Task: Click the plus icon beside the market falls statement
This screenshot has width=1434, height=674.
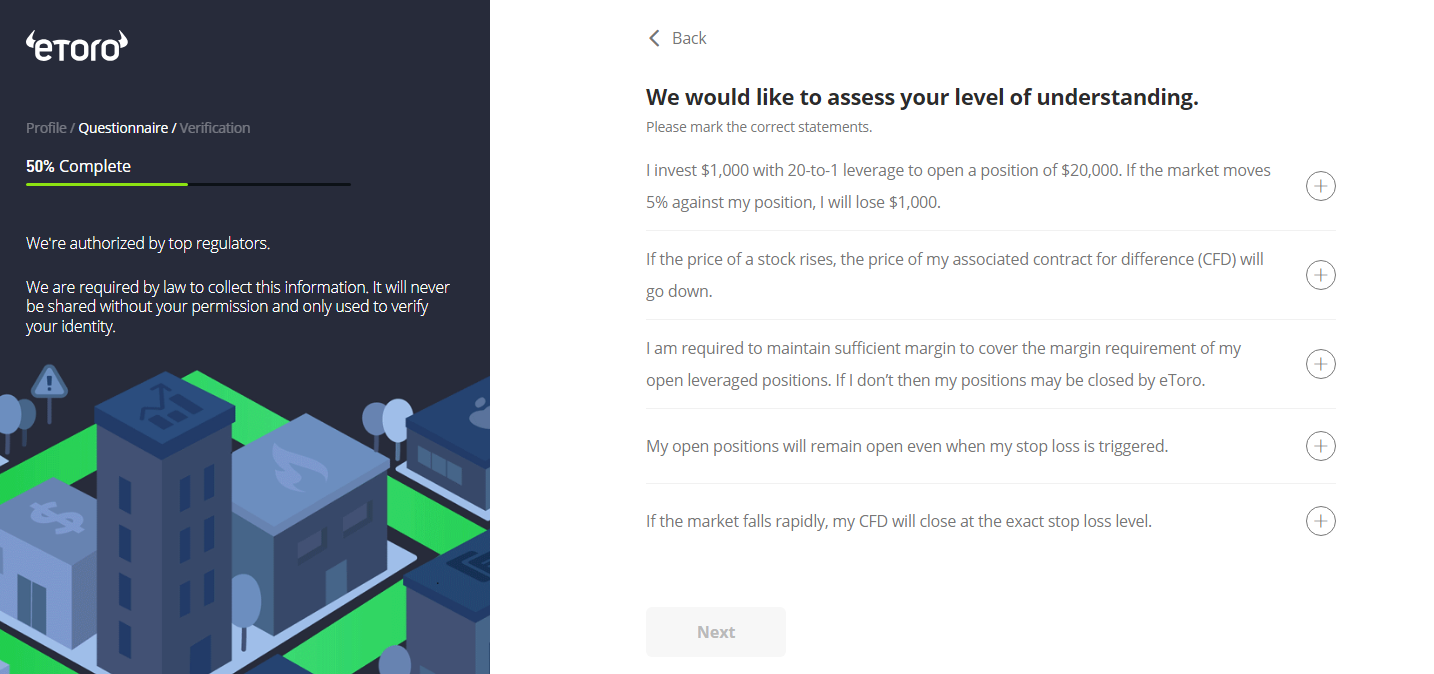Action: (x=1320, y=521)
